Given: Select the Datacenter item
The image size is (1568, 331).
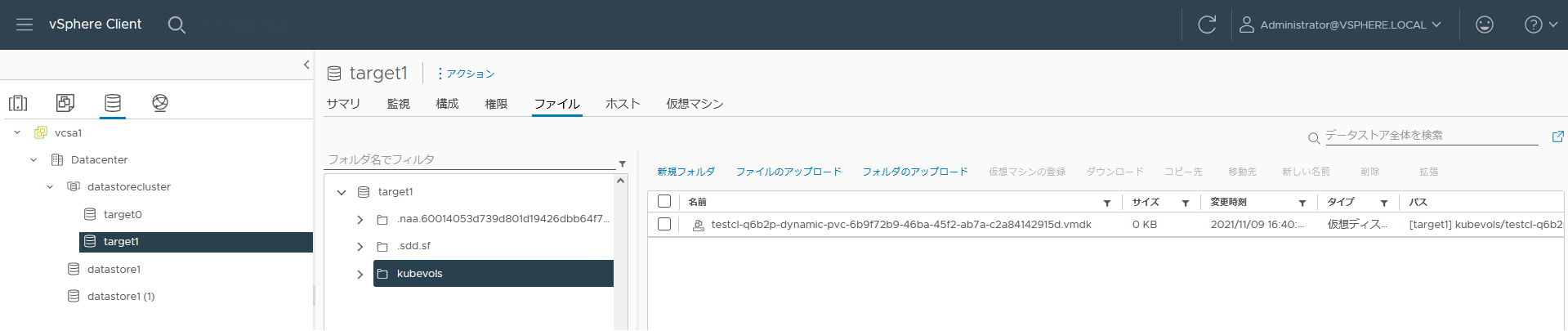Looking at the screenshot, I should coord(99,159).
